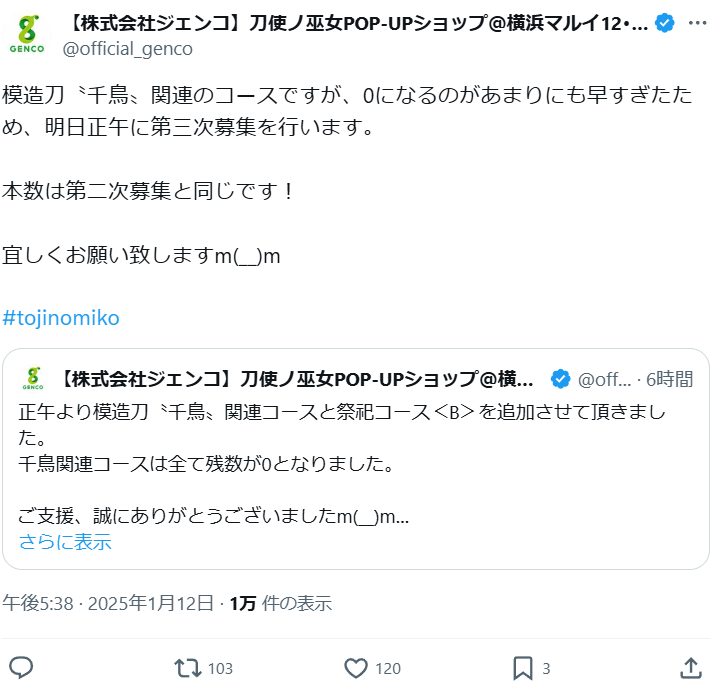
Task: Click the blue verified badge beside the main author name
Action: 664,23
